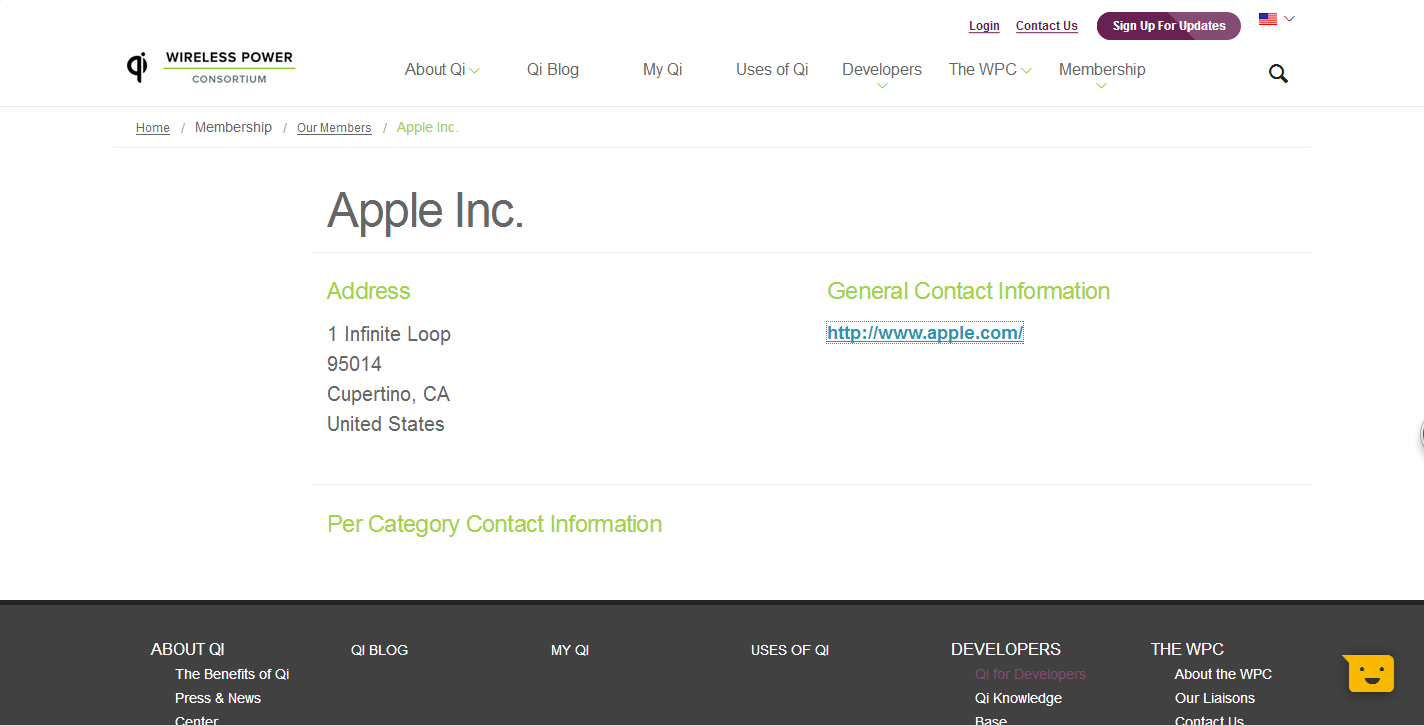Go to Home breadcrumb link

[153, 128]
